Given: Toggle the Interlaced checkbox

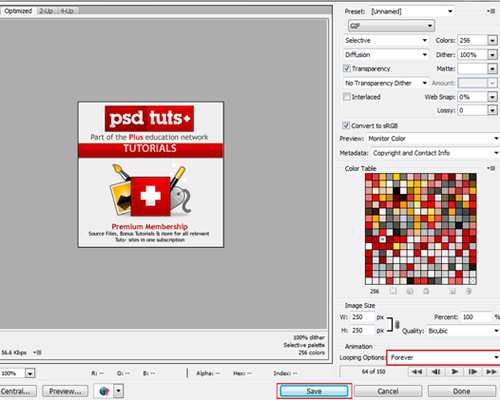Looking at the screenshot, I should click(347, 97).
